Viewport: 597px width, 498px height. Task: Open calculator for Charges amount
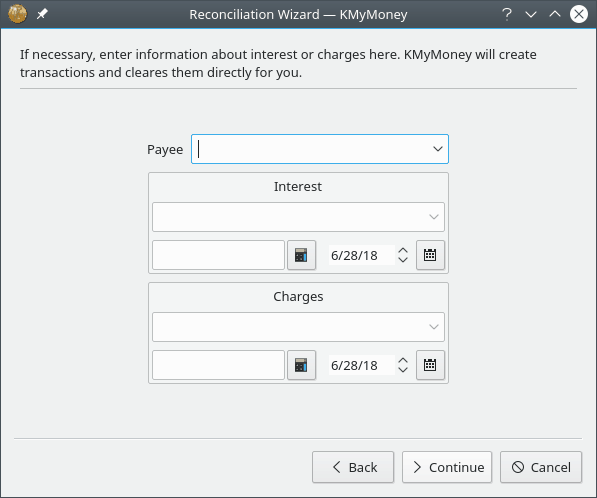click(x=301, y=365)
